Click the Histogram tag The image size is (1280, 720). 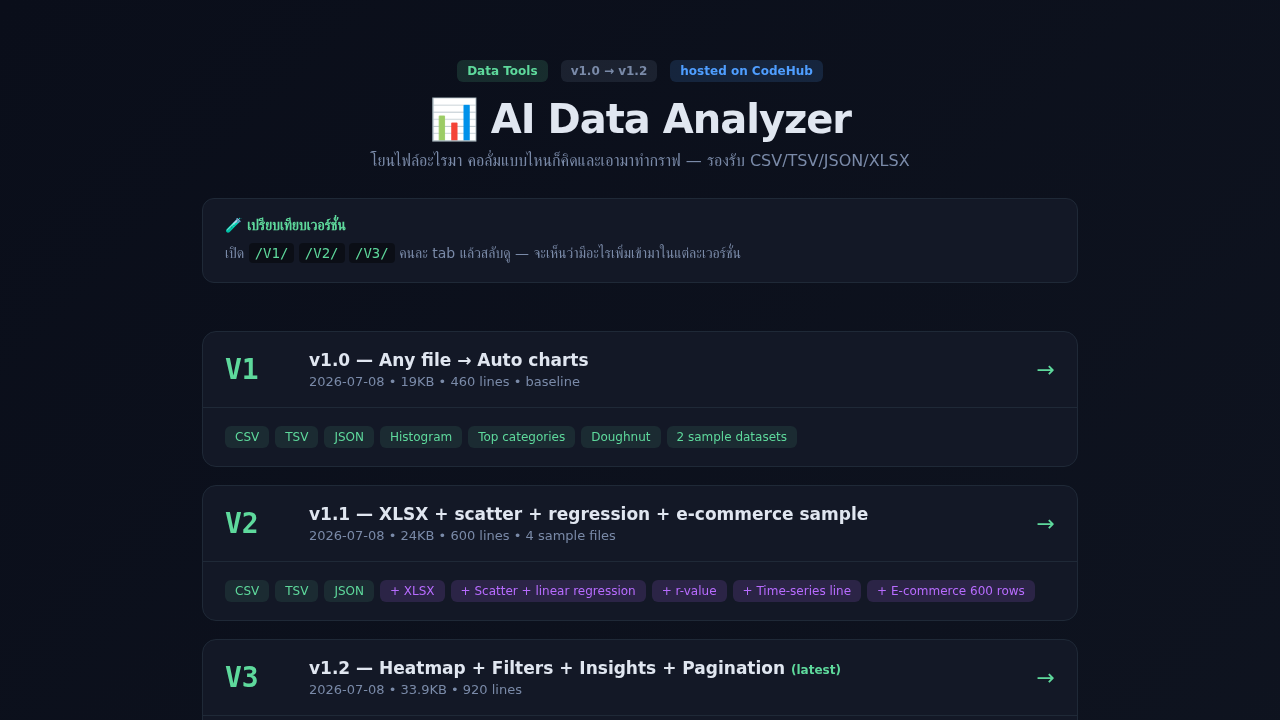point(421,437)
